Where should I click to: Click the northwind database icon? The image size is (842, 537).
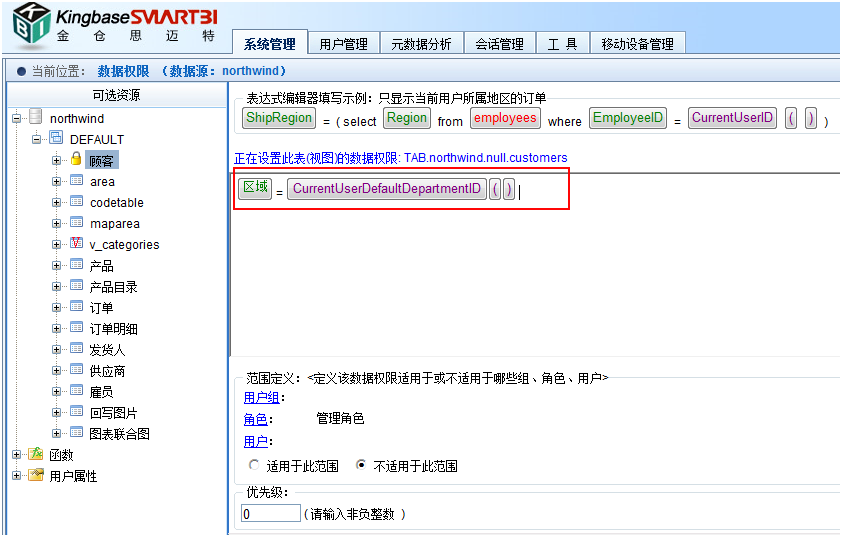[36, 117]
